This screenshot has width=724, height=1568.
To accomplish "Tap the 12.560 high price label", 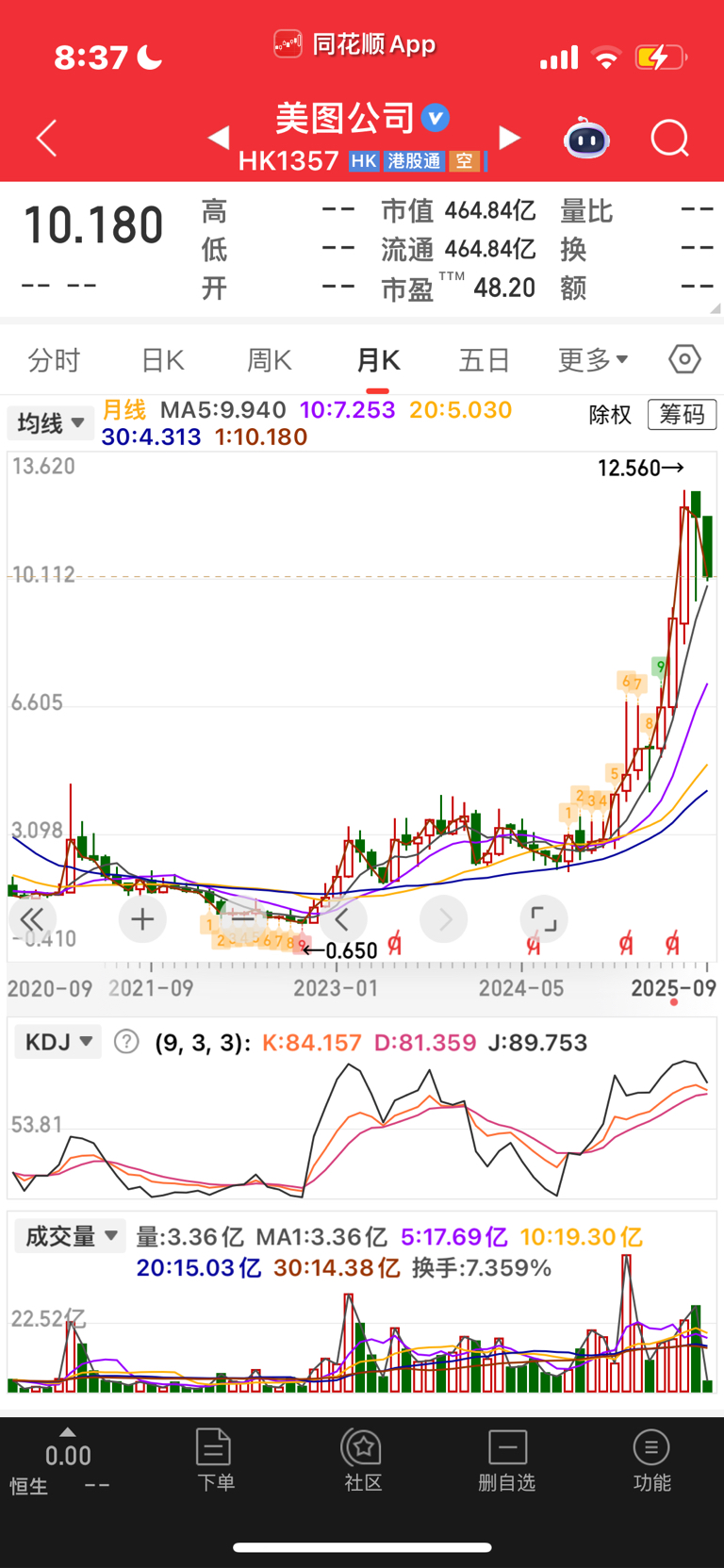I will pos(641,468).
